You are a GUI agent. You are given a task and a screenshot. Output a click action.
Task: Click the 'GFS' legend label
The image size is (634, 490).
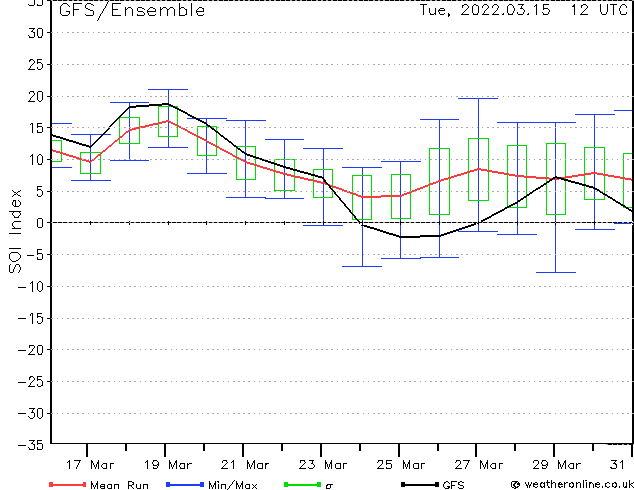453,485
